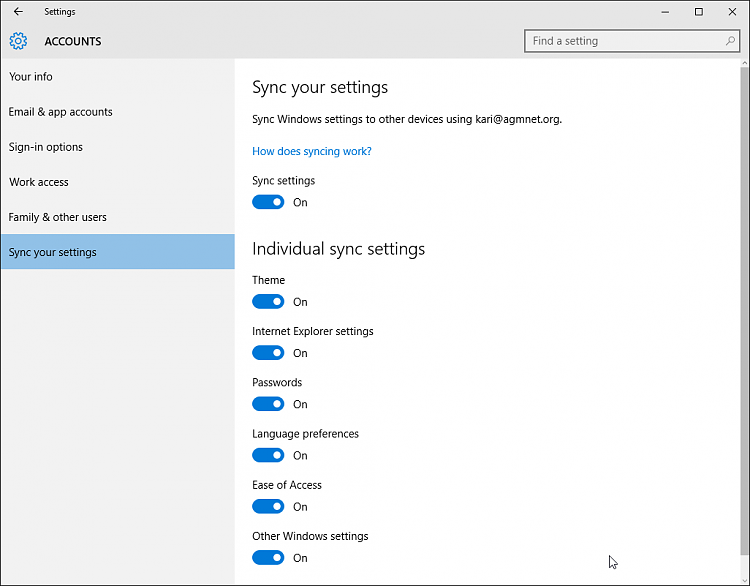The height and width of the screenshot is (586, 750).
Task: Click the Passwords label
Action: click(x=277, y=382)
